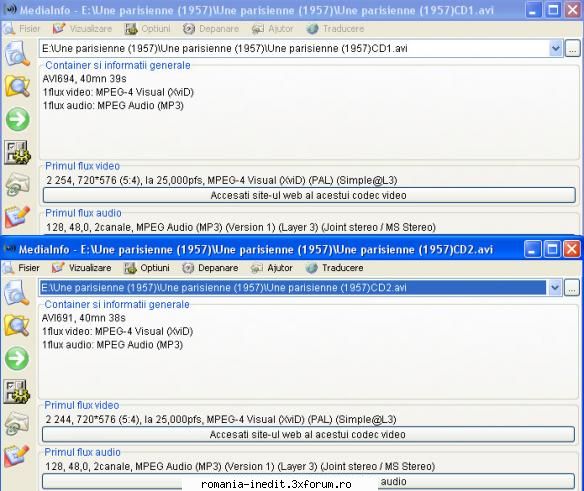The image size is (584, 491).
Task: Open Depanare menu in CD2 window
Action: (x=210, y=268)
